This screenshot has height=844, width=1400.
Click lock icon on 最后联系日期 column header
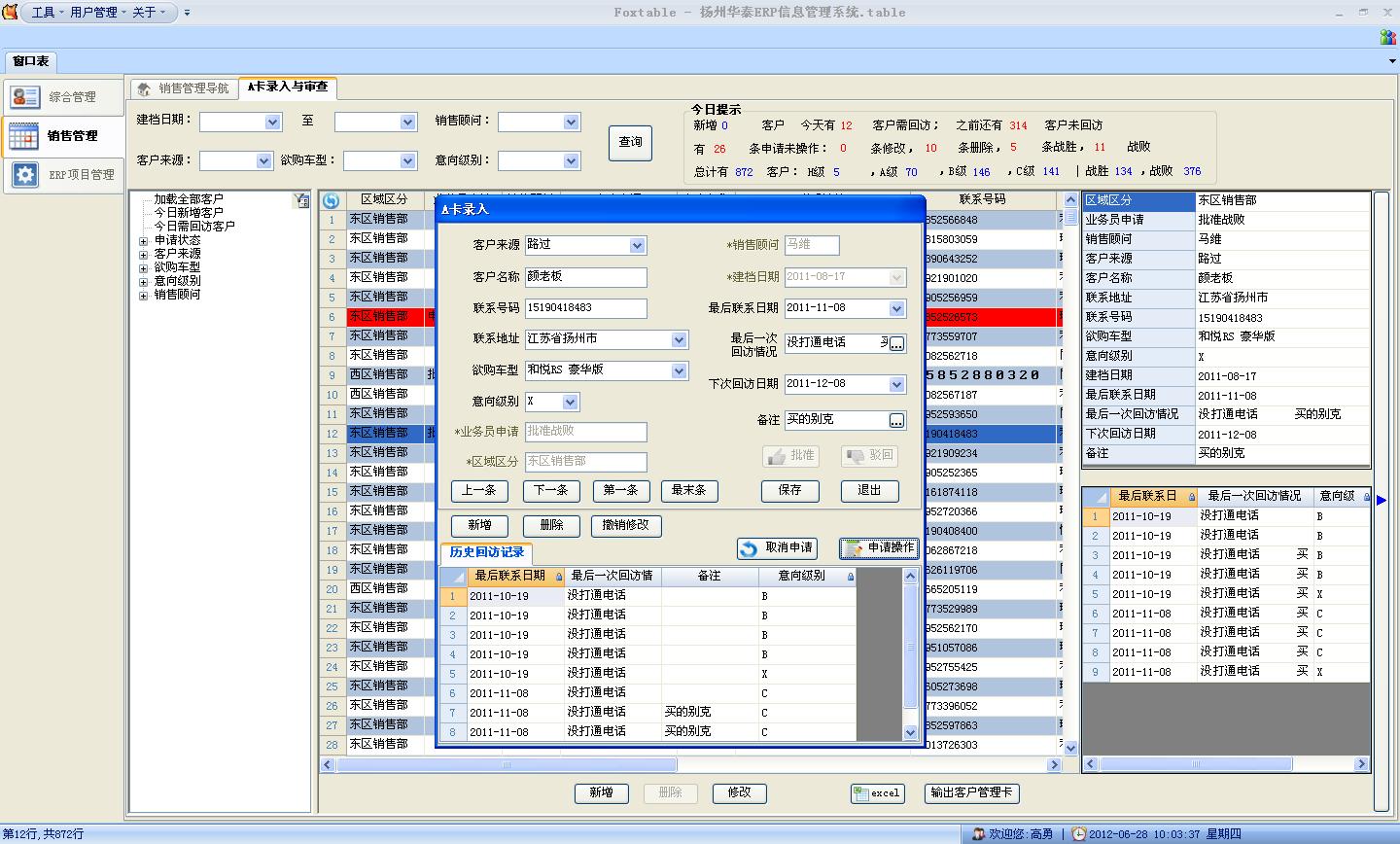pos(559,578)
